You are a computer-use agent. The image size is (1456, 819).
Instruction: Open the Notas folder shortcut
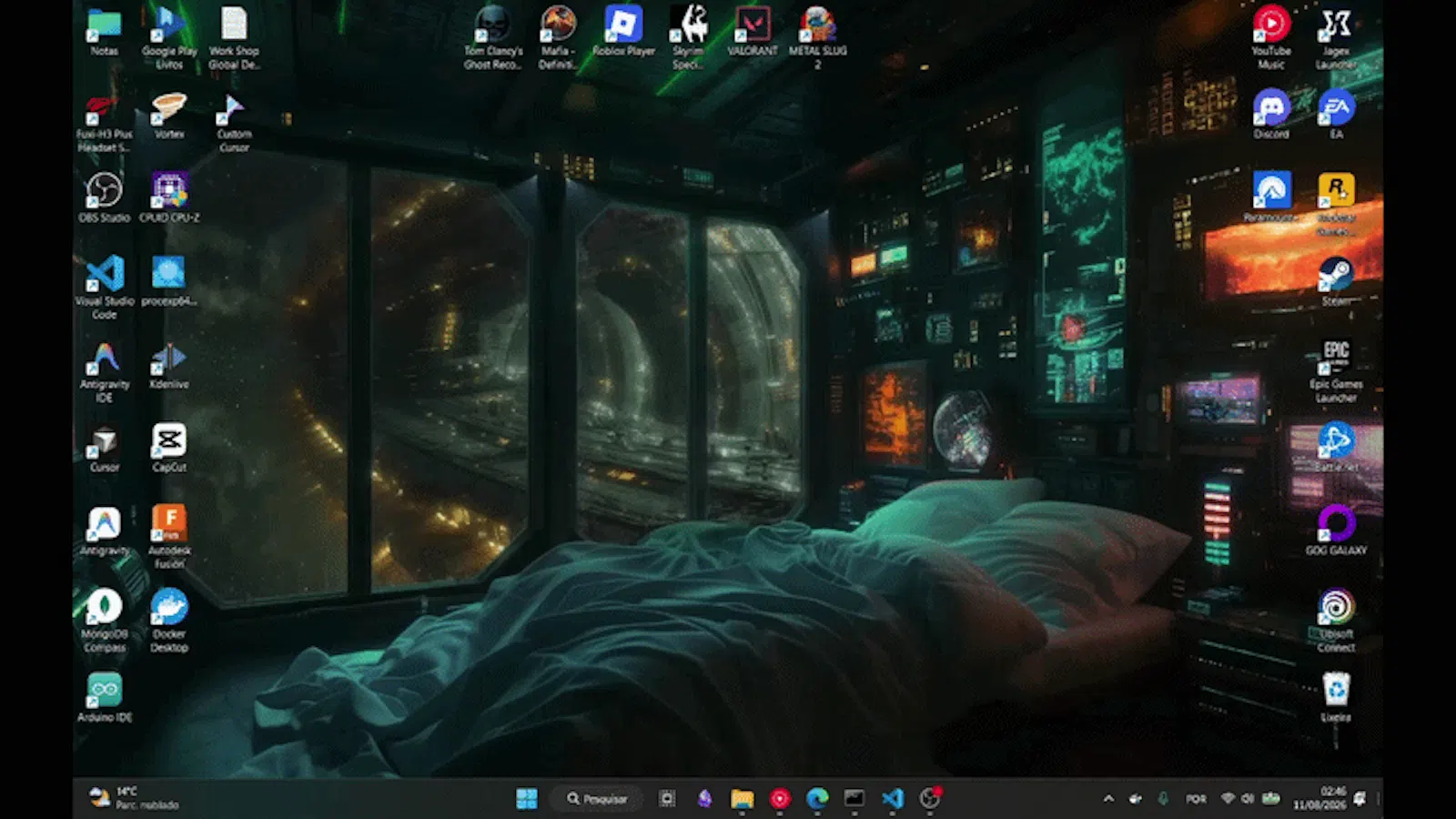click(x=104, y=32)
